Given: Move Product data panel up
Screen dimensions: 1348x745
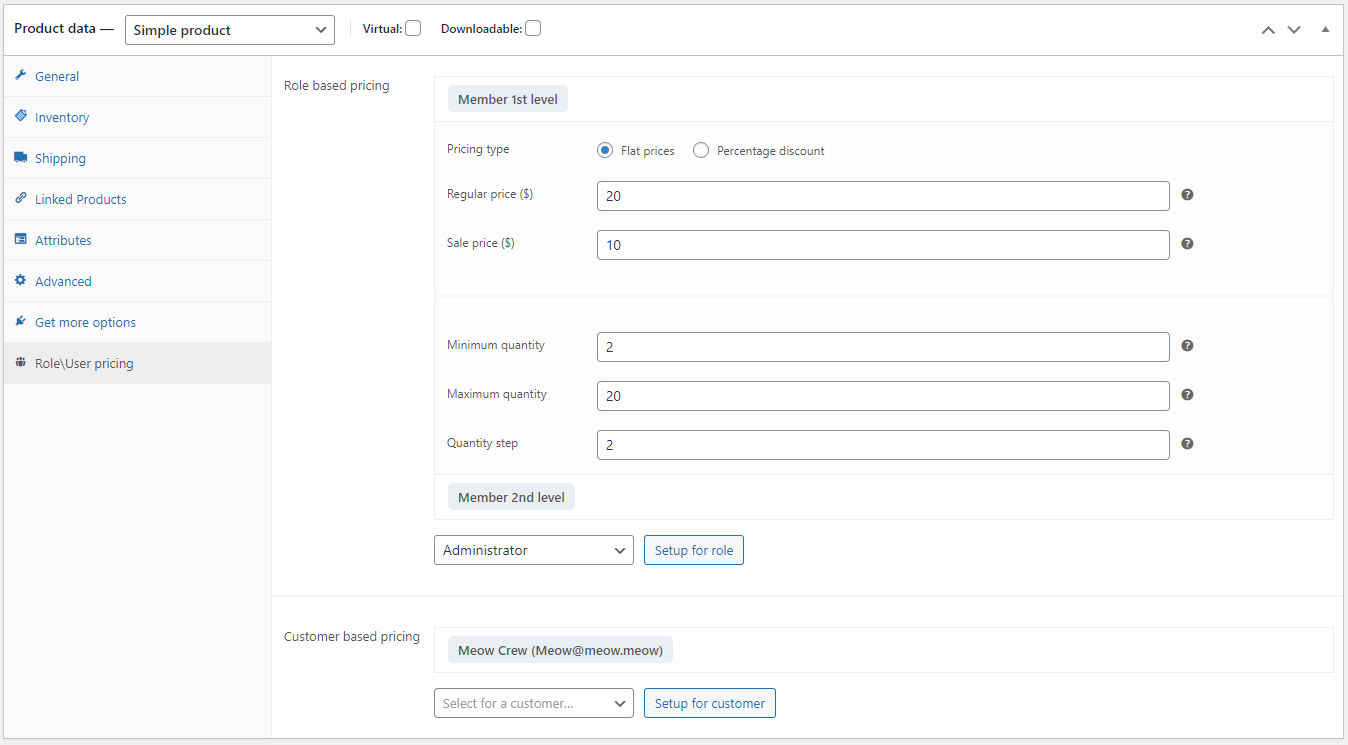Looking at the screenshot, I should tap(1268, 30).
